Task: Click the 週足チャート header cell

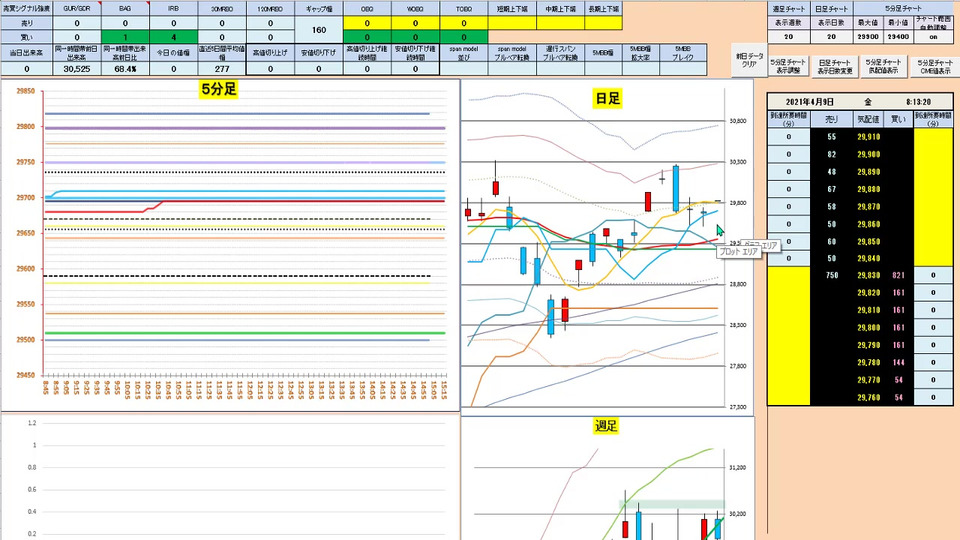Action: click(x=789, y=9)
